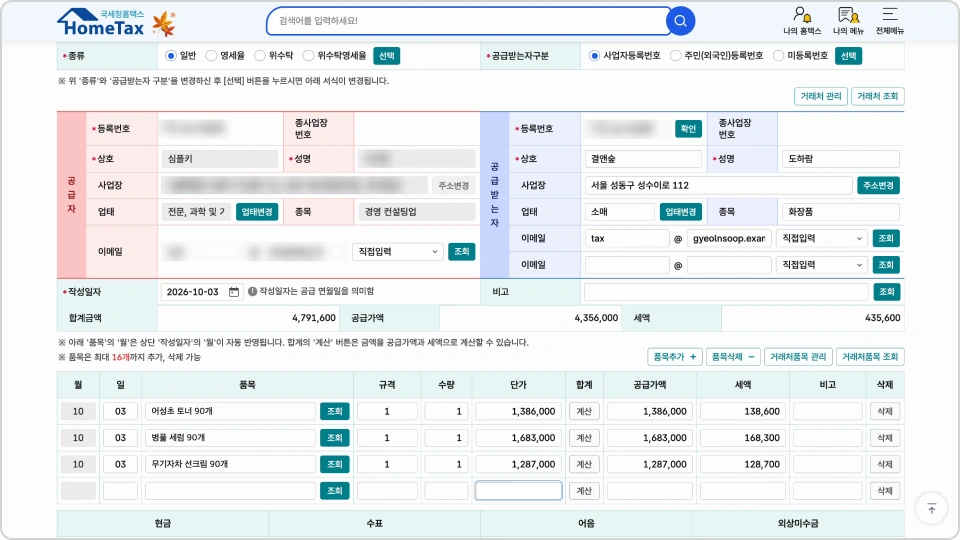Image resolution: width=960 pixels, height=540 pixels.
Task: Click 조회 next to supplier email
Action: click(x=462, y=252)
